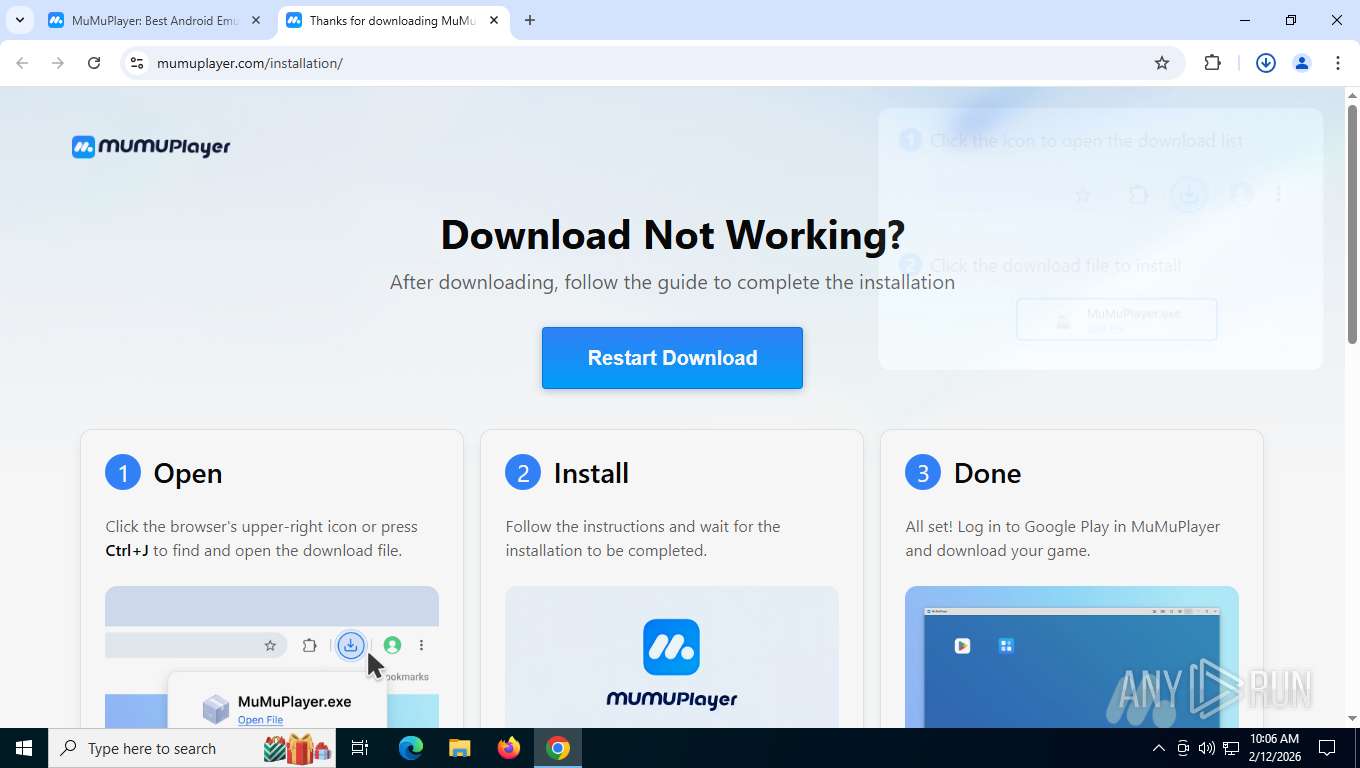Open the Windows Start menu

point(24,748)
